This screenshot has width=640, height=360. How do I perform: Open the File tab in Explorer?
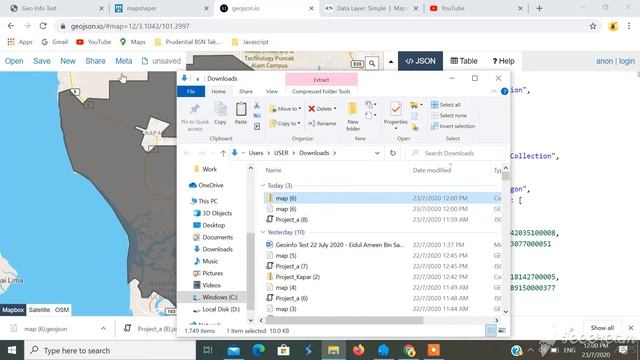(x=191, y=91)
